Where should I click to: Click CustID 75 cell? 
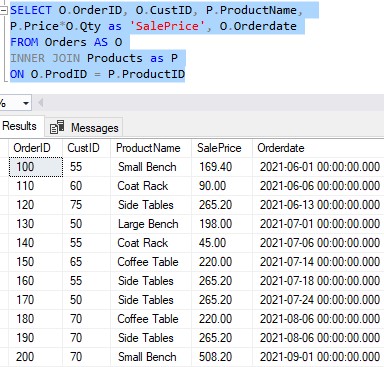click(x=86, y=205)
